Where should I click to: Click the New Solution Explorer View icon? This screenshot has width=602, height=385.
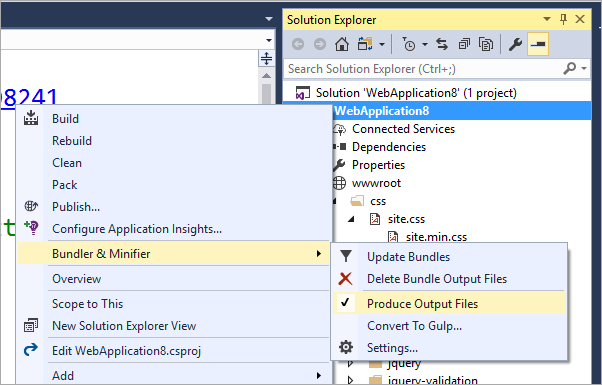tap(31, 326)
